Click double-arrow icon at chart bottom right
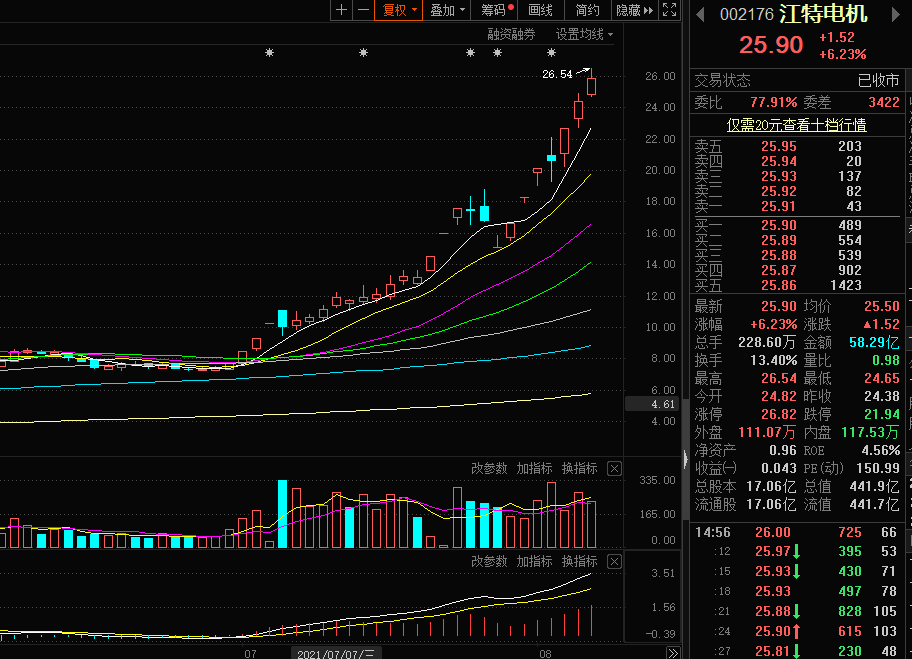The width and height of the screenshot is (912, 659). pos(673,652)
